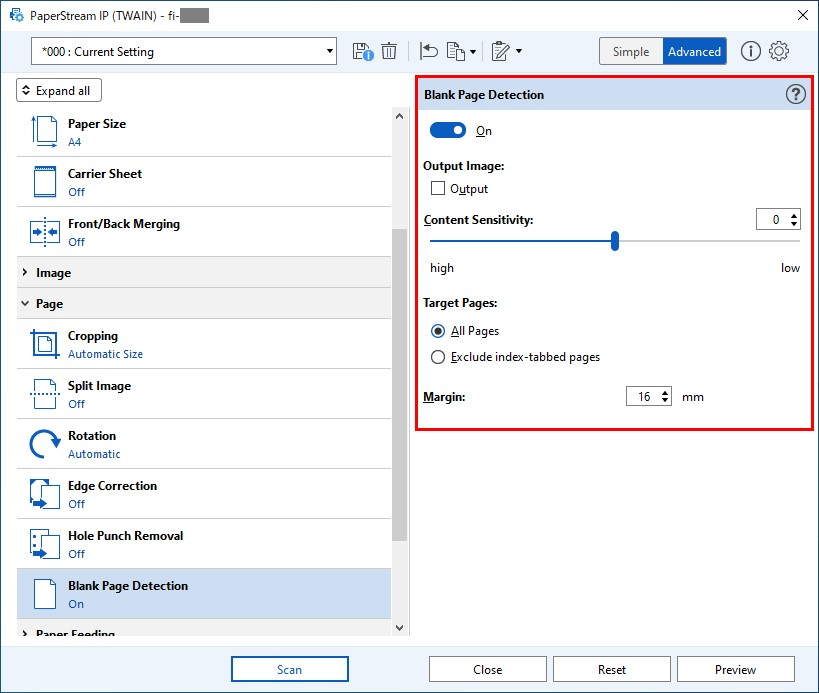
Task: Open the settings gear icon
Action: tap(779, 51)
